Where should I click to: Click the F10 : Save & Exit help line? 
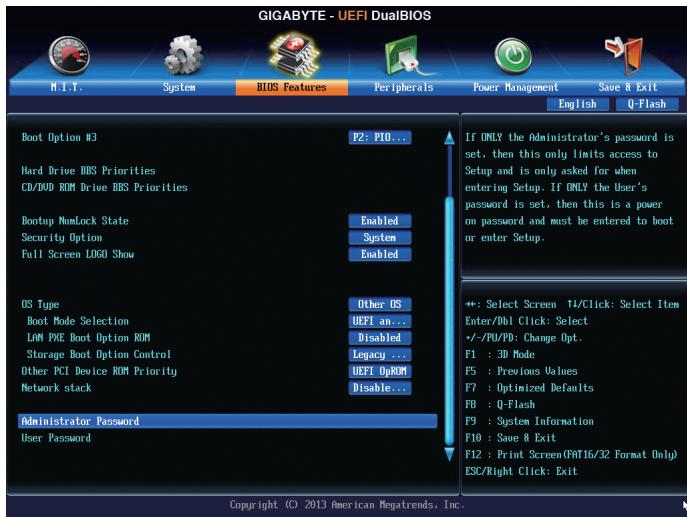(x=510, y=438)
